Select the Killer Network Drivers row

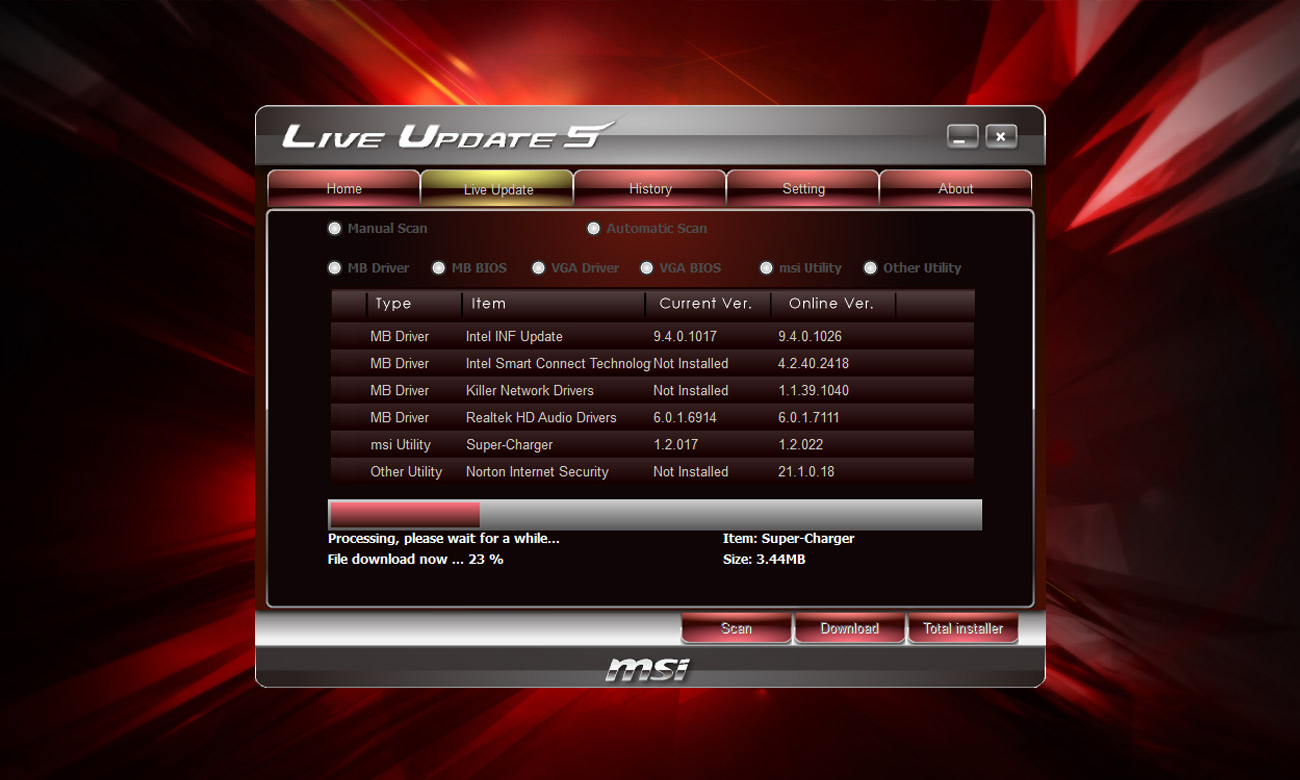(x=652, y=390)
